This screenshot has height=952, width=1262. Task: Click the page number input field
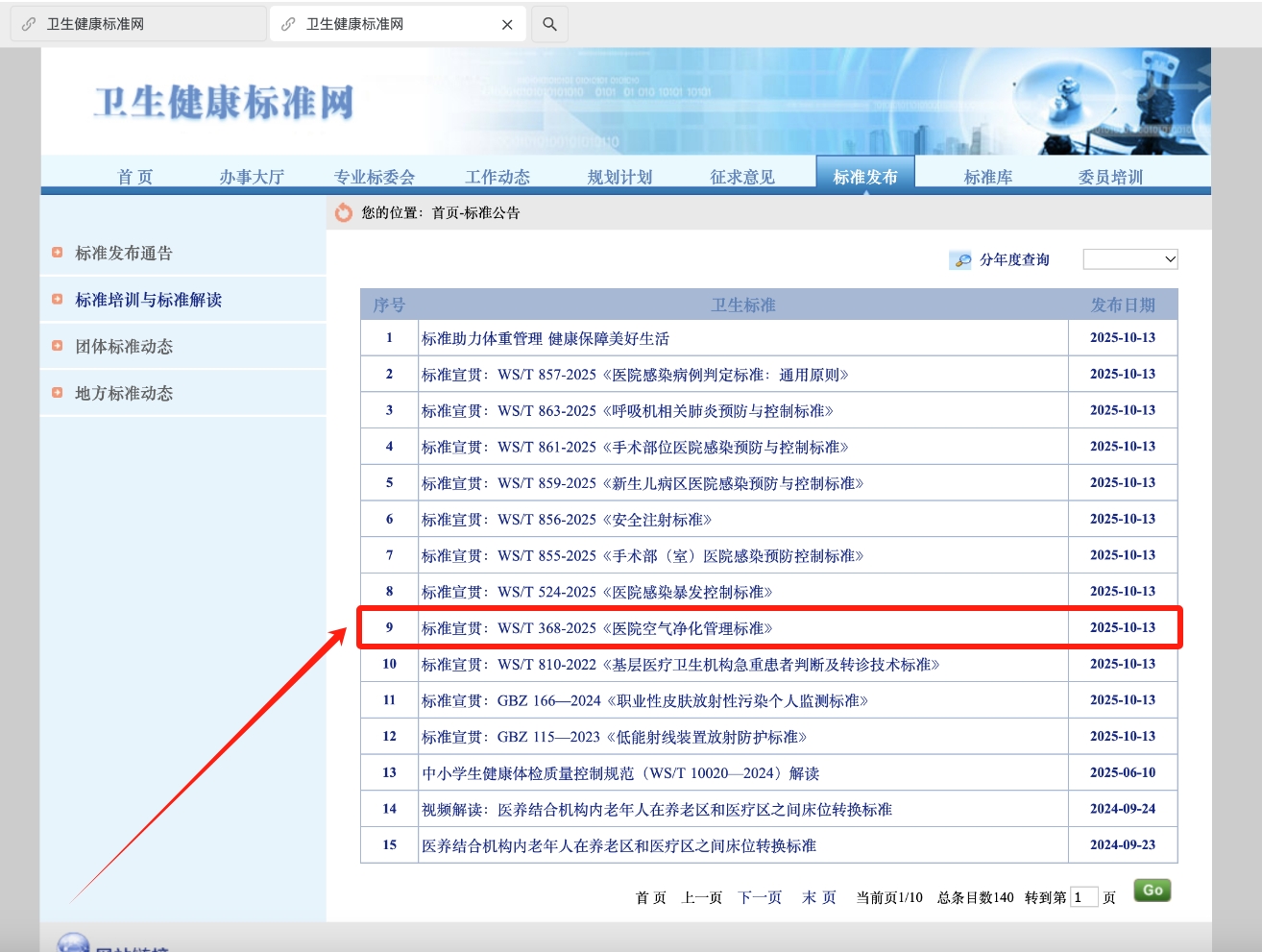pyautogui.click(x=1083, y=897)
